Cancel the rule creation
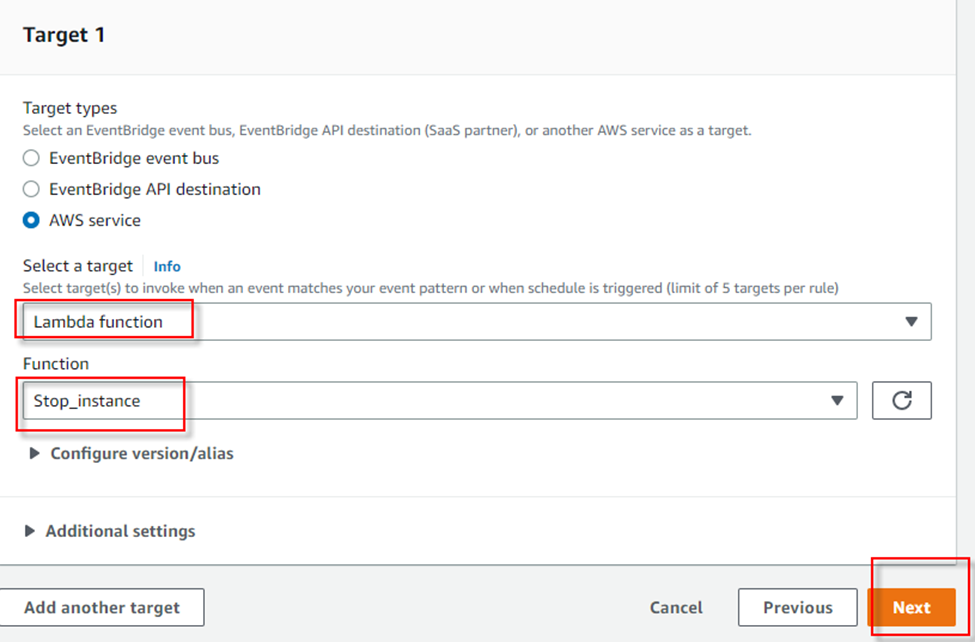This screenshot has width=975, height=642. click(676, 607)
